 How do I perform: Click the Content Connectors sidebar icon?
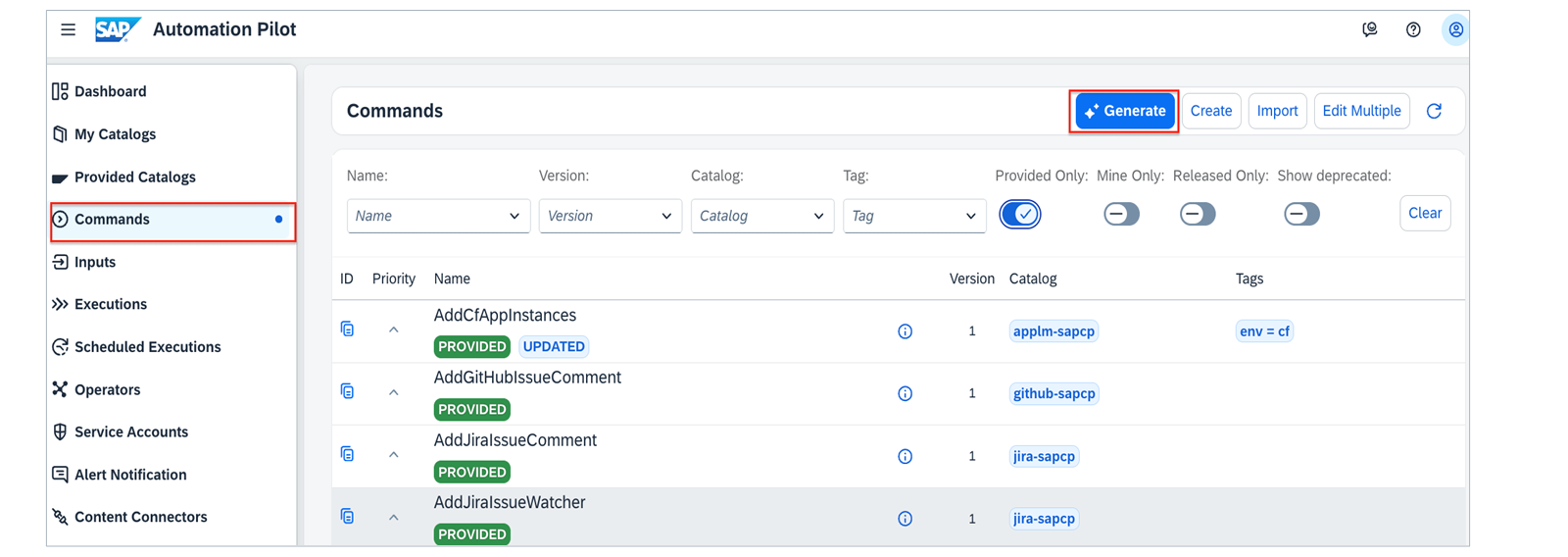tap(60, 517)
